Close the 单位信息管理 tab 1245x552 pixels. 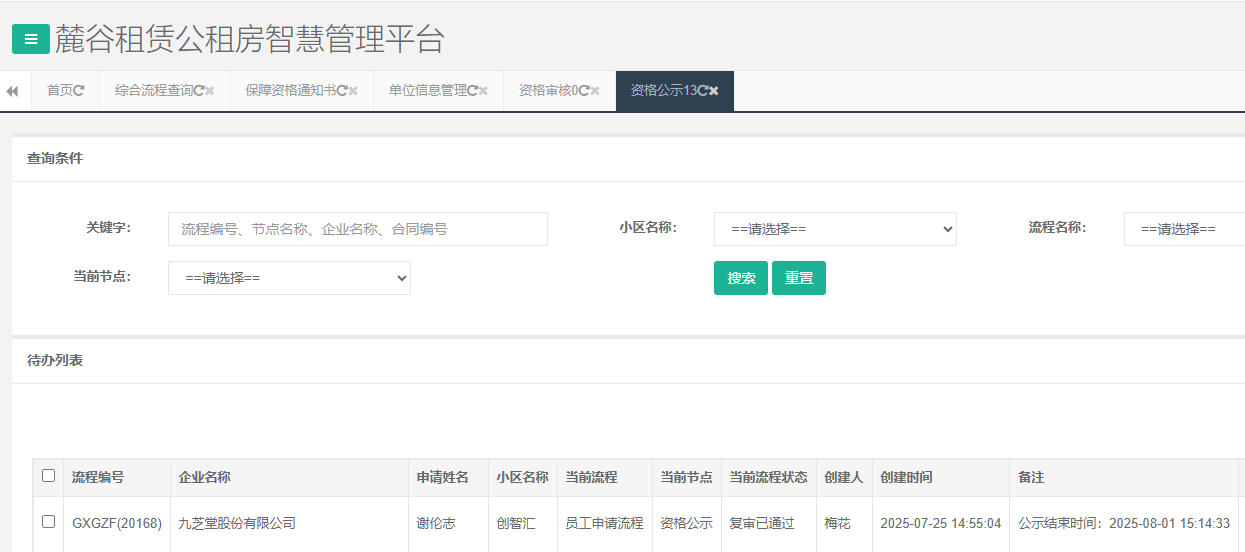[484, 91]
